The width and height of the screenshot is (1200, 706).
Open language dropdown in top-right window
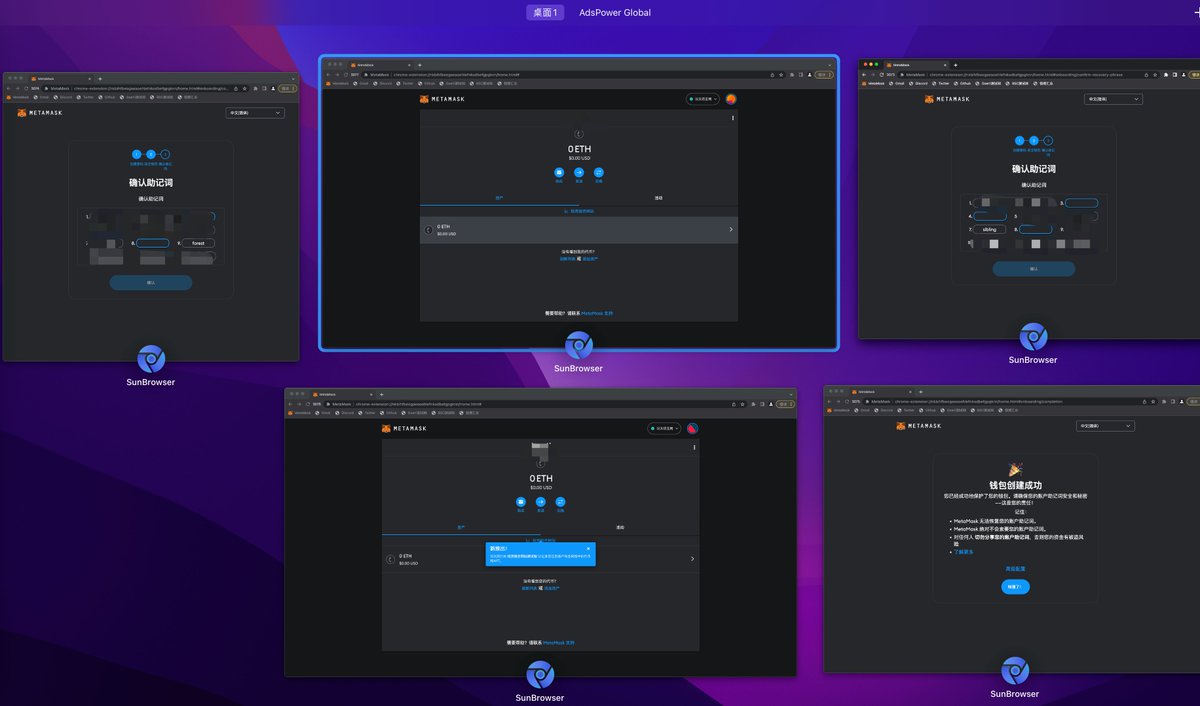coord(1113,99)
